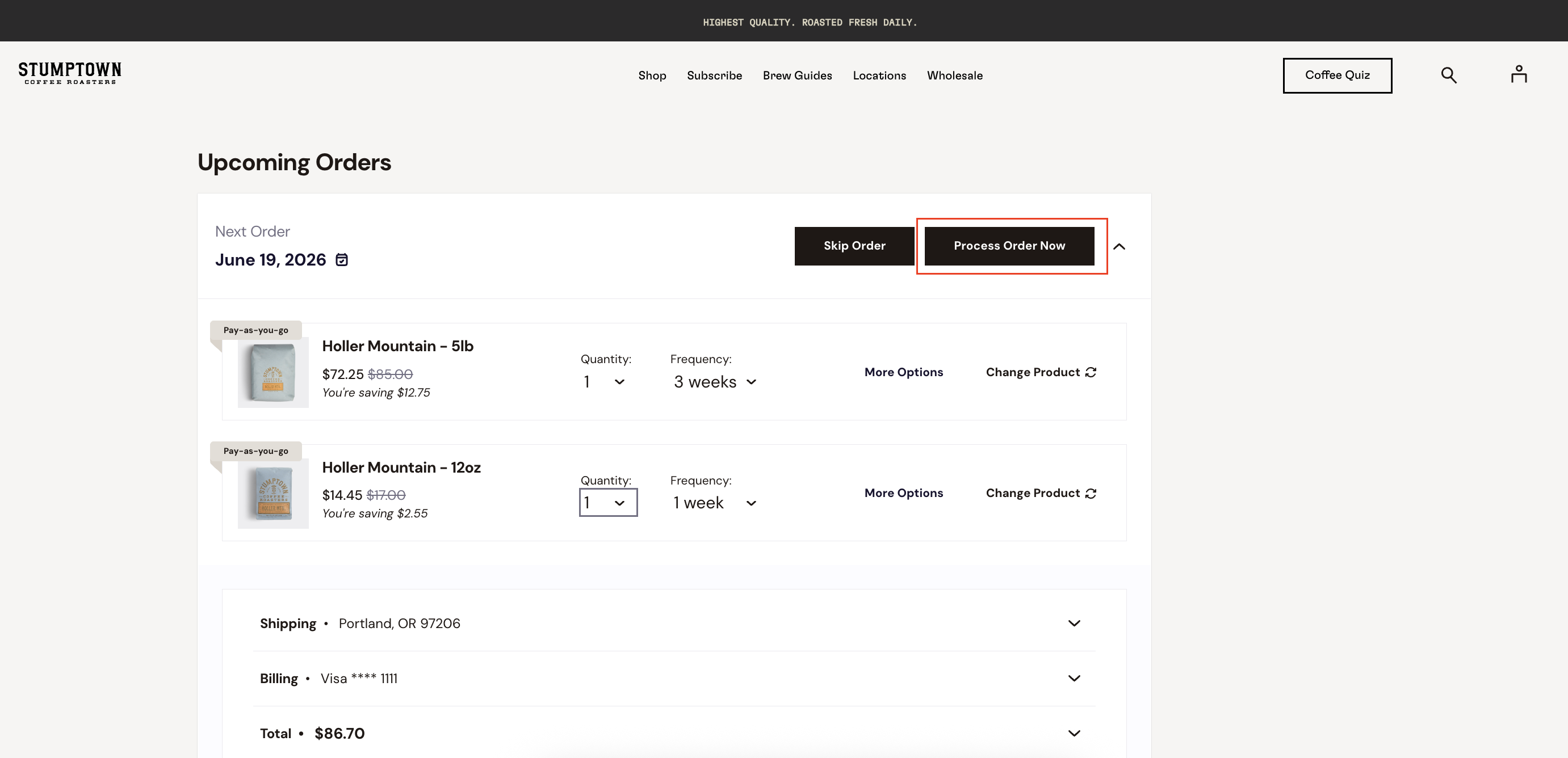
Task: Collapse the Next Order panel chevron
Action: point(1119,246)
